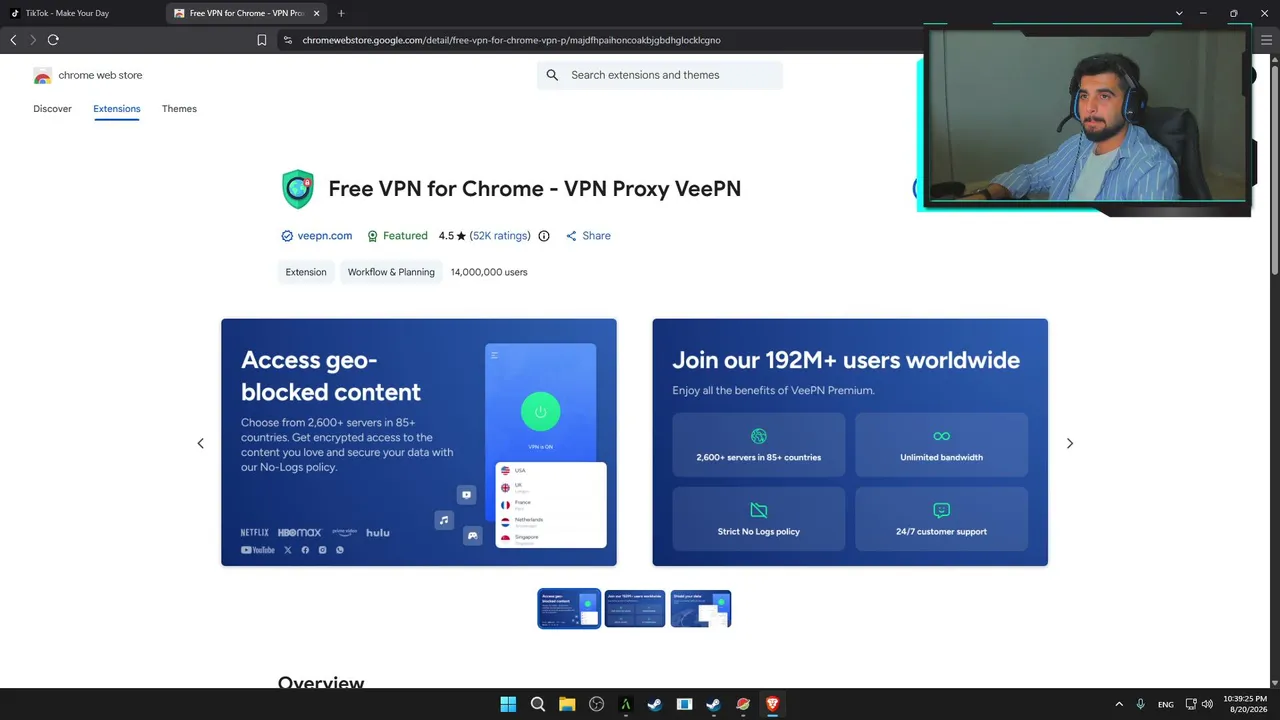Screen dimensions: 1280x720
Task: Open the Access geo-blocked content screenshot
Action: [x=419, y=442]
